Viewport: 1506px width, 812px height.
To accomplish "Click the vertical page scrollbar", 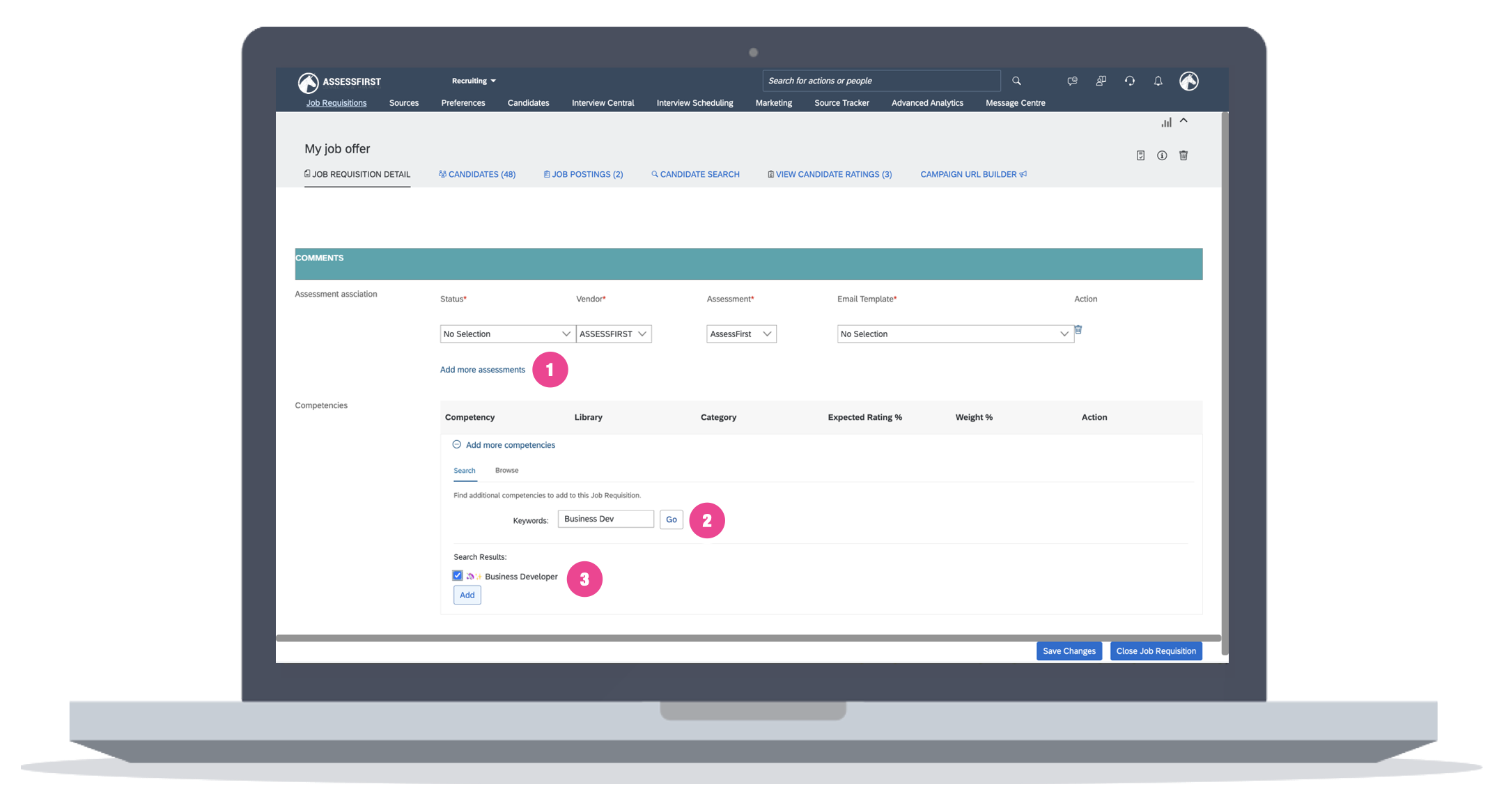I will [x=1225, y=383].
